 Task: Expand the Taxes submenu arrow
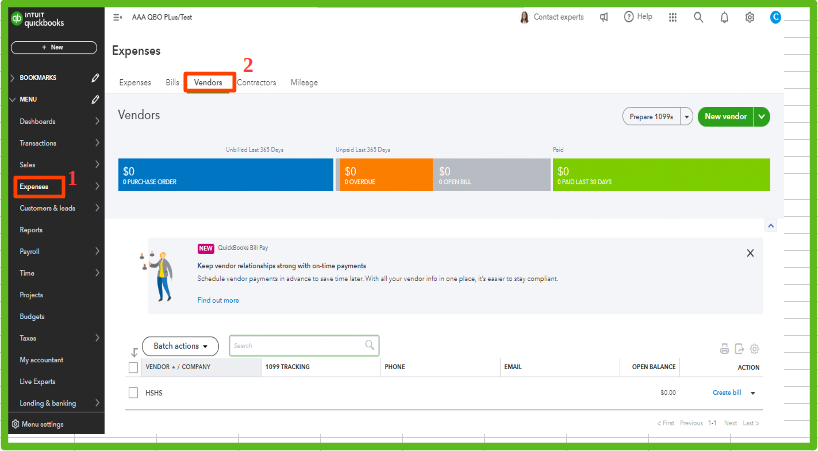[97, 338]
